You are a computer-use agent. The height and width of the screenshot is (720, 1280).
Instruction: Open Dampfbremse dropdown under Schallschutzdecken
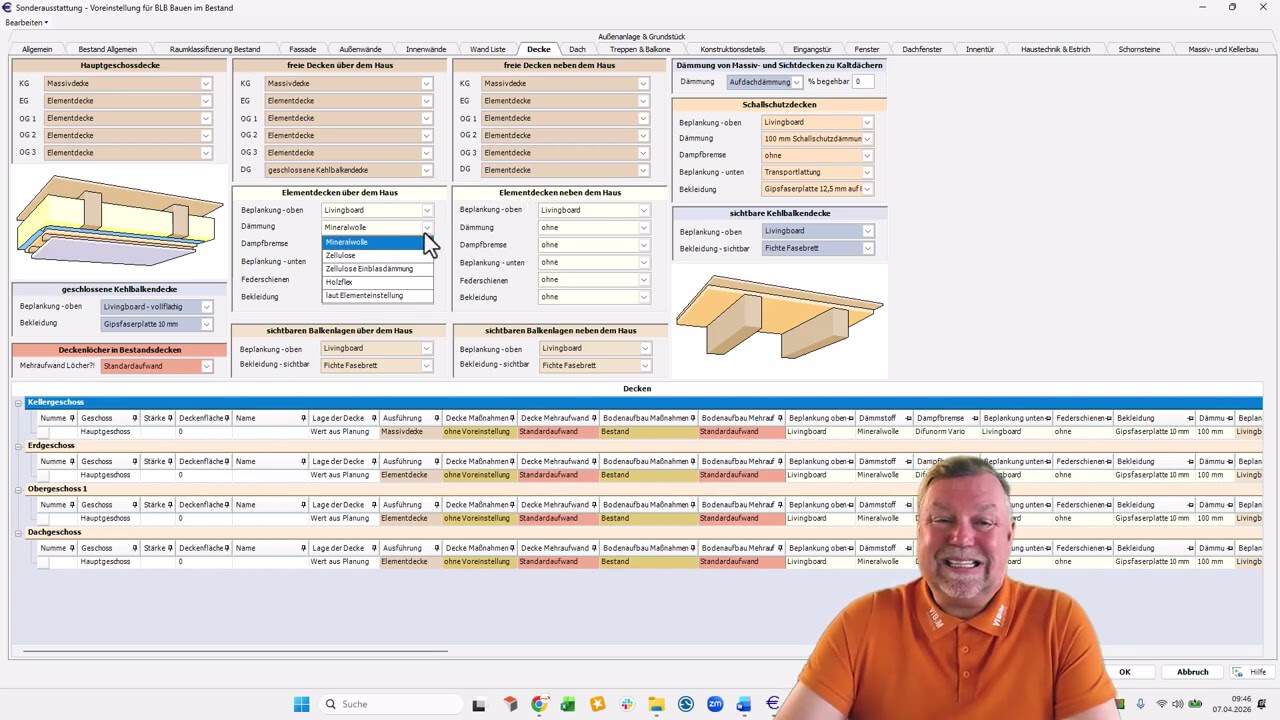click(x=866, y=155)
